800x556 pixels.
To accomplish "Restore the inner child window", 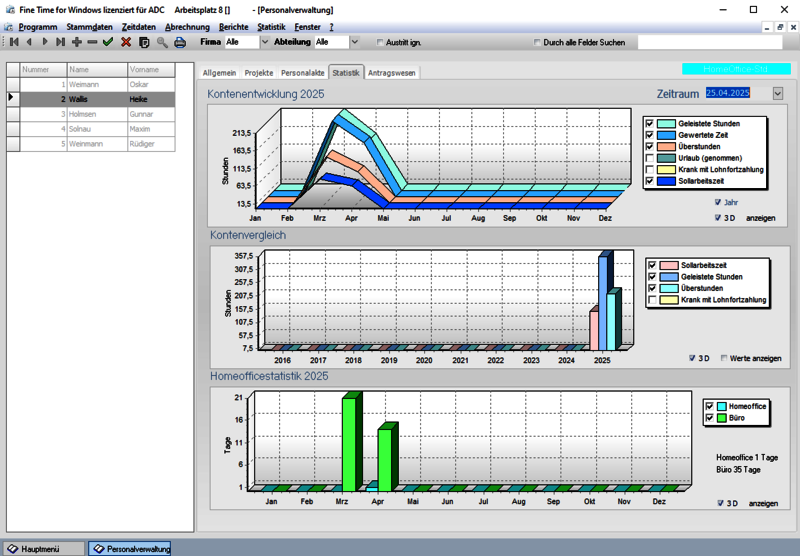I will (x=780, y=28).
